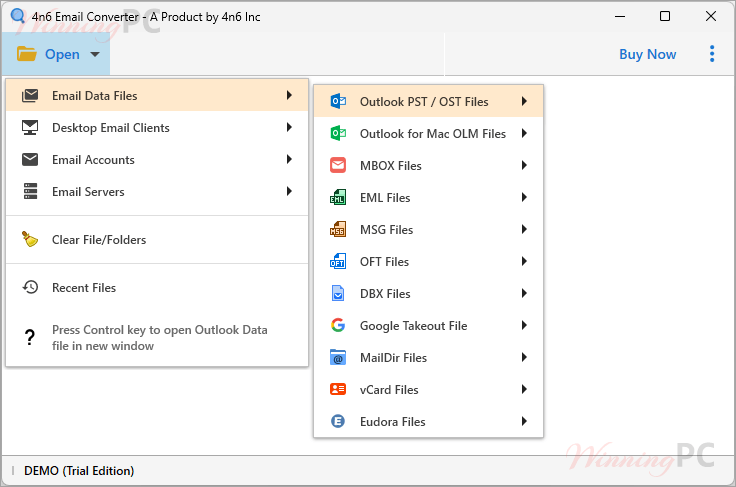Choose the vCard Files entry

pyautogui.click(x=428, y=389)
